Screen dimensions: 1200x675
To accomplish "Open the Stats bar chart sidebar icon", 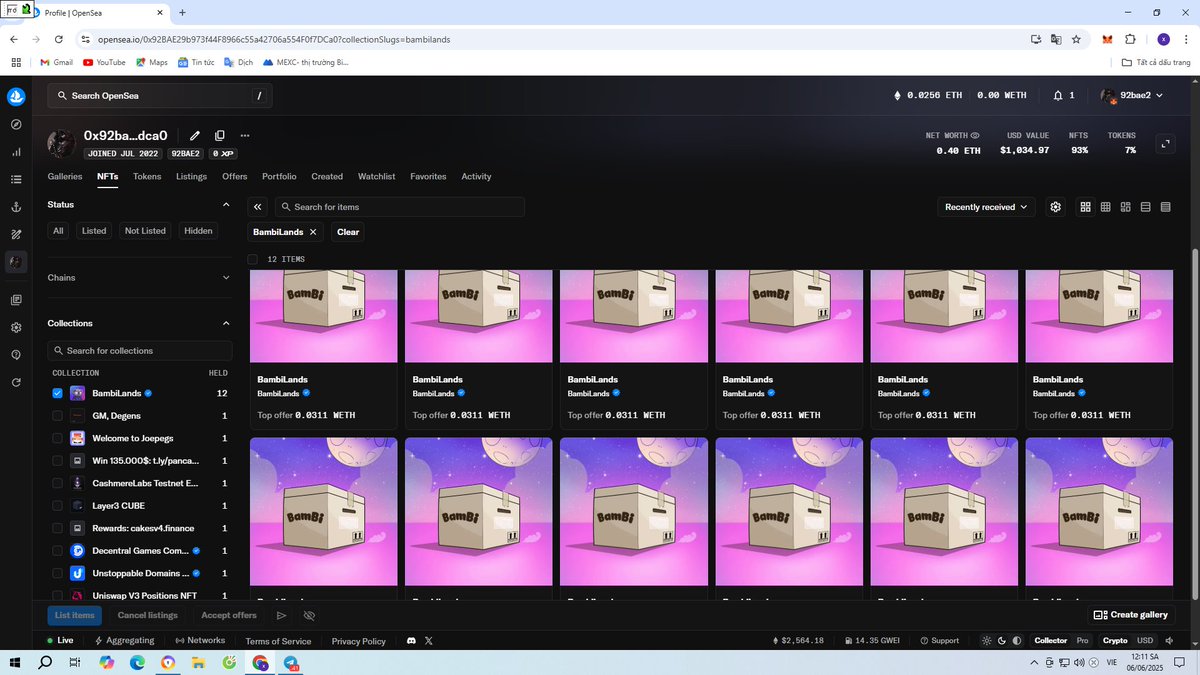I will (x=16, y=152).
